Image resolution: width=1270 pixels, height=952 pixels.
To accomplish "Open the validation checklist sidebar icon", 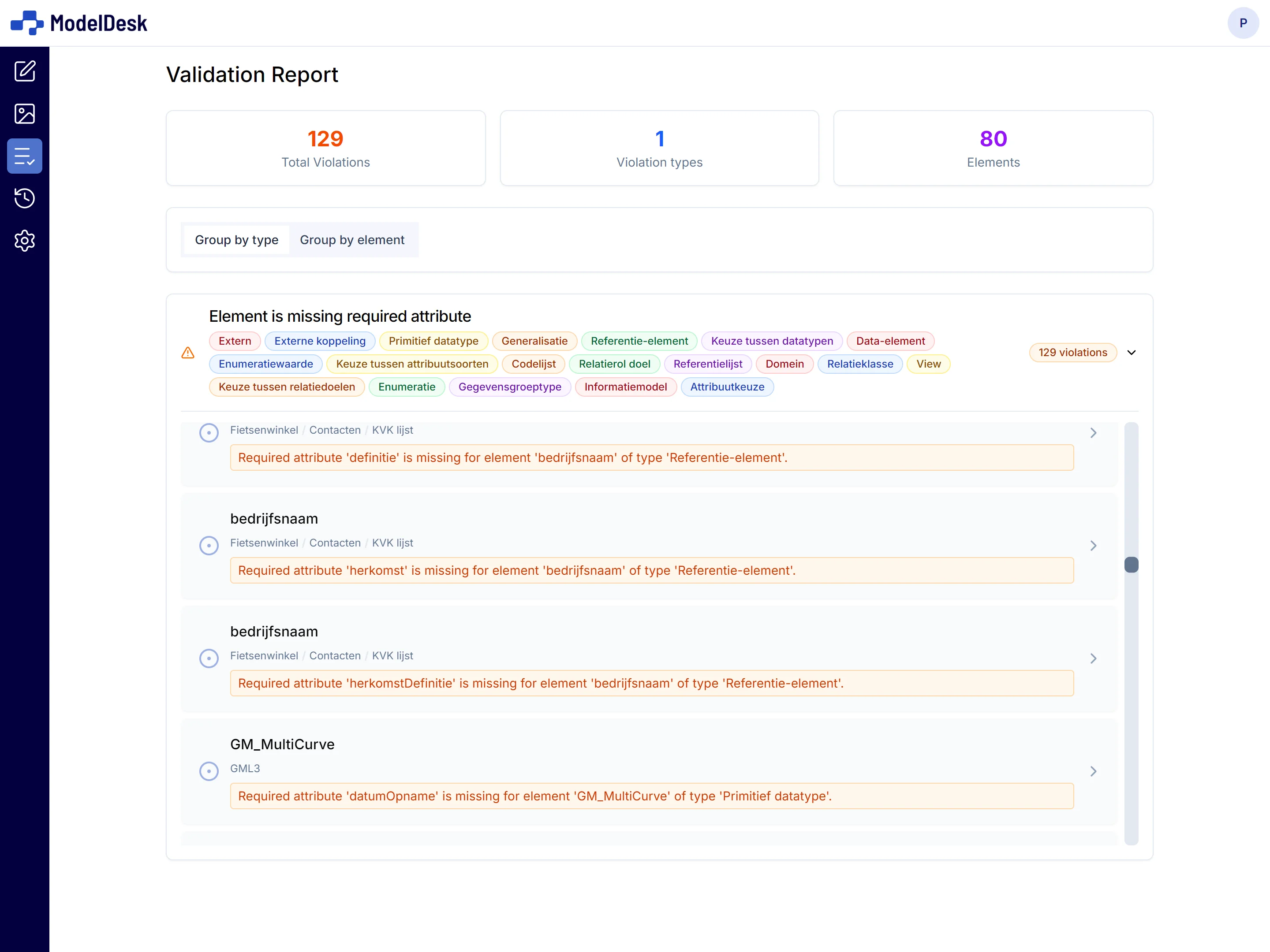I will [25, 156].
